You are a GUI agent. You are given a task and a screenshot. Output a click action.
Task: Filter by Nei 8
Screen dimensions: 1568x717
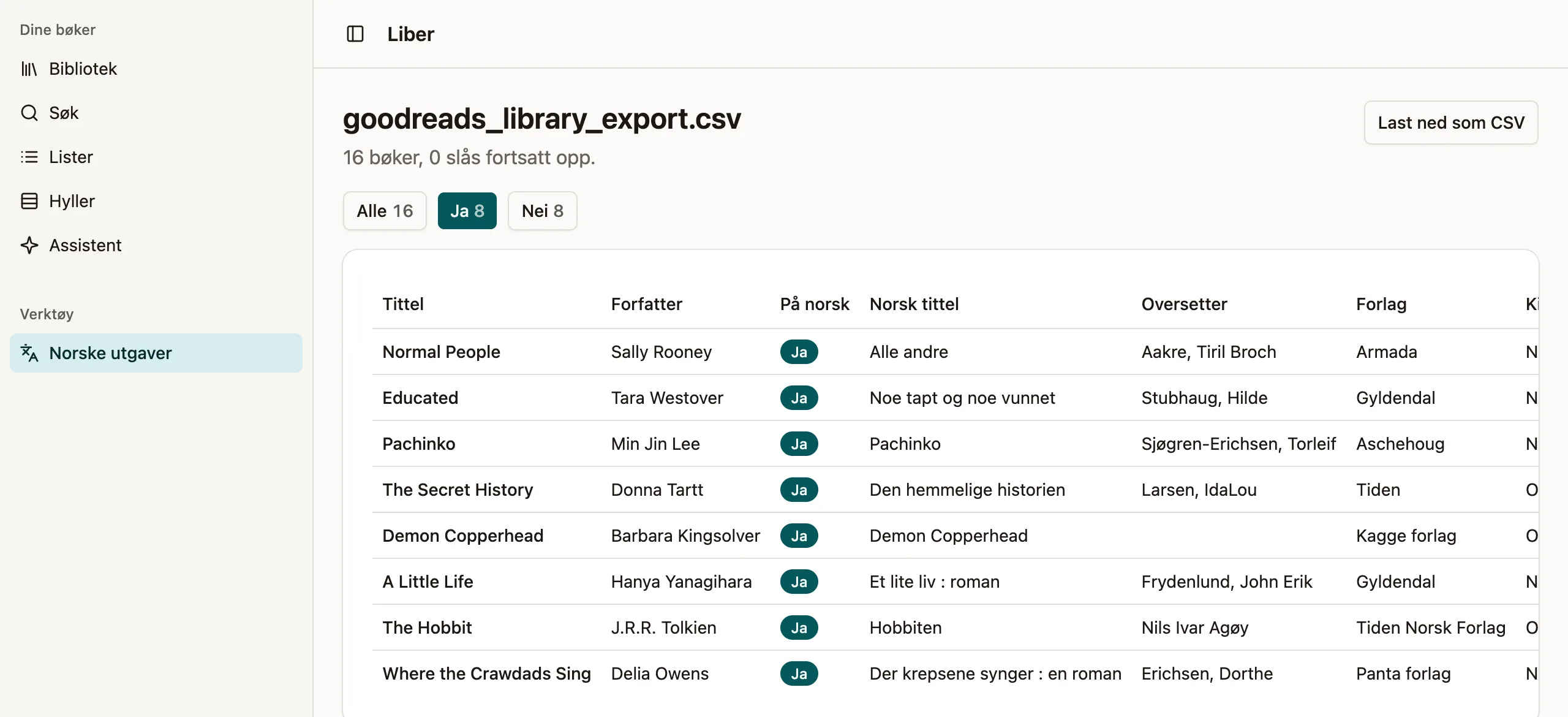[x=543, y=211]
